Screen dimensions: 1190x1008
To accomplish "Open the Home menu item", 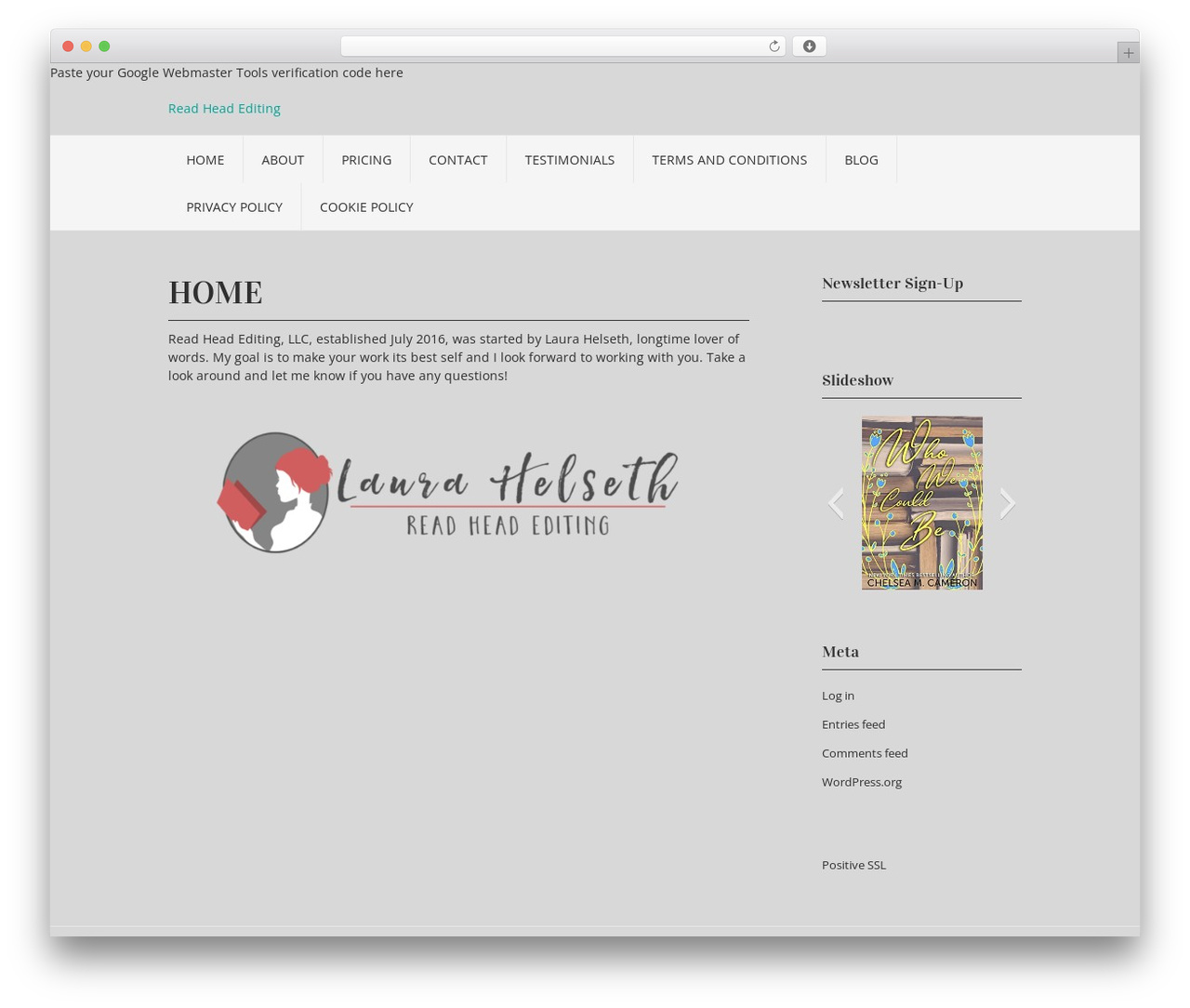I will [205, 160].
